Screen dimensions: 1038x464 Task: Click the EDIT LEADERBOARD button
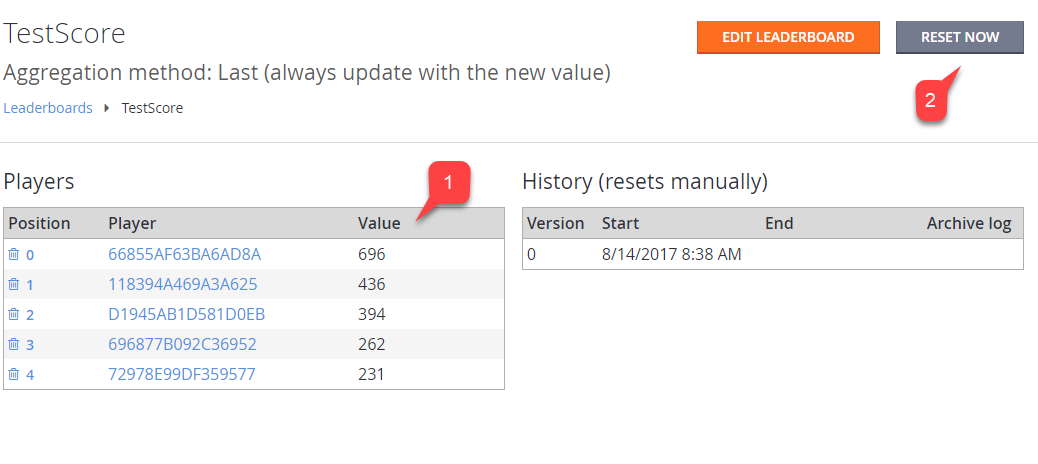(788, 37)
